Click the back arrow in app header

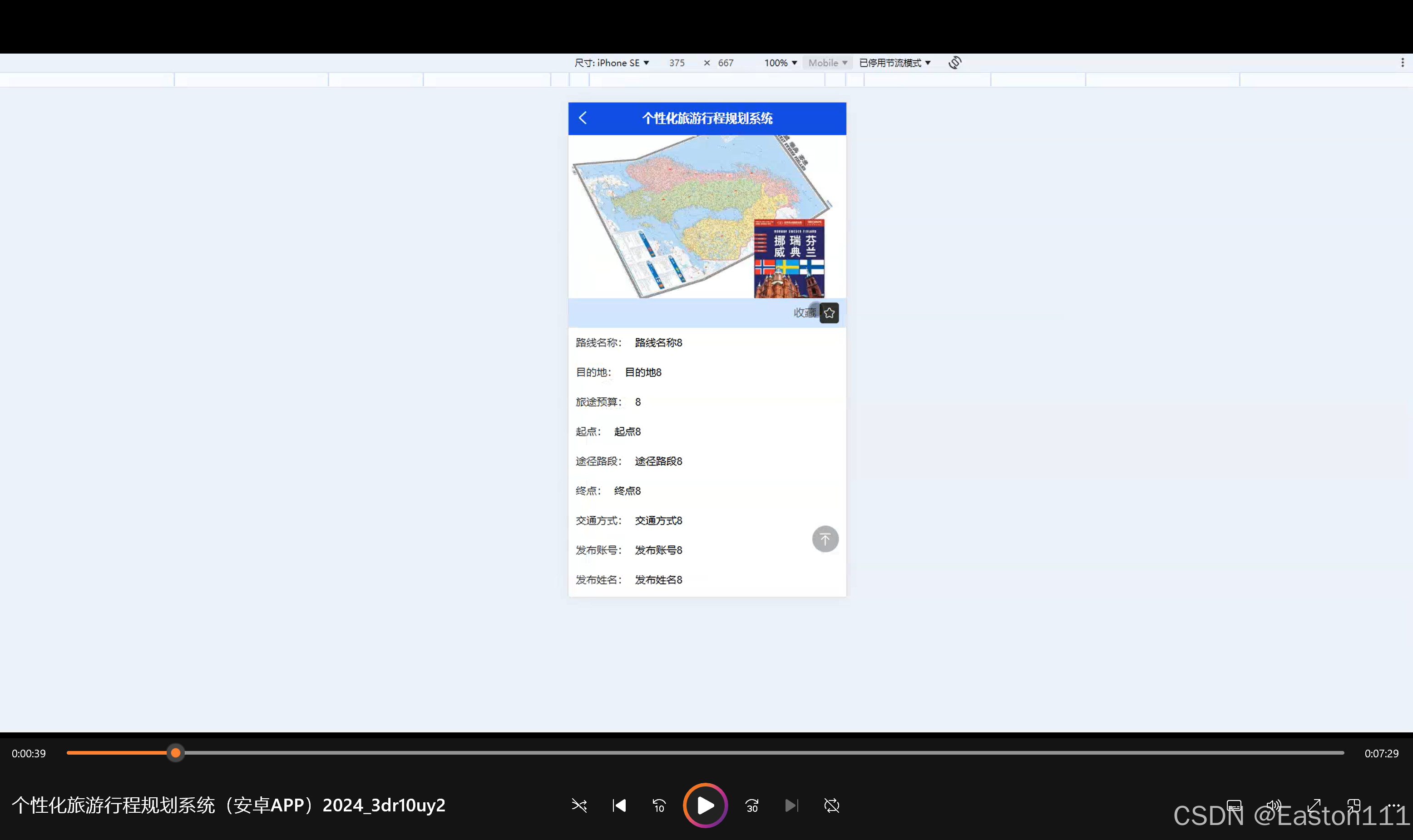click(583, 118)
